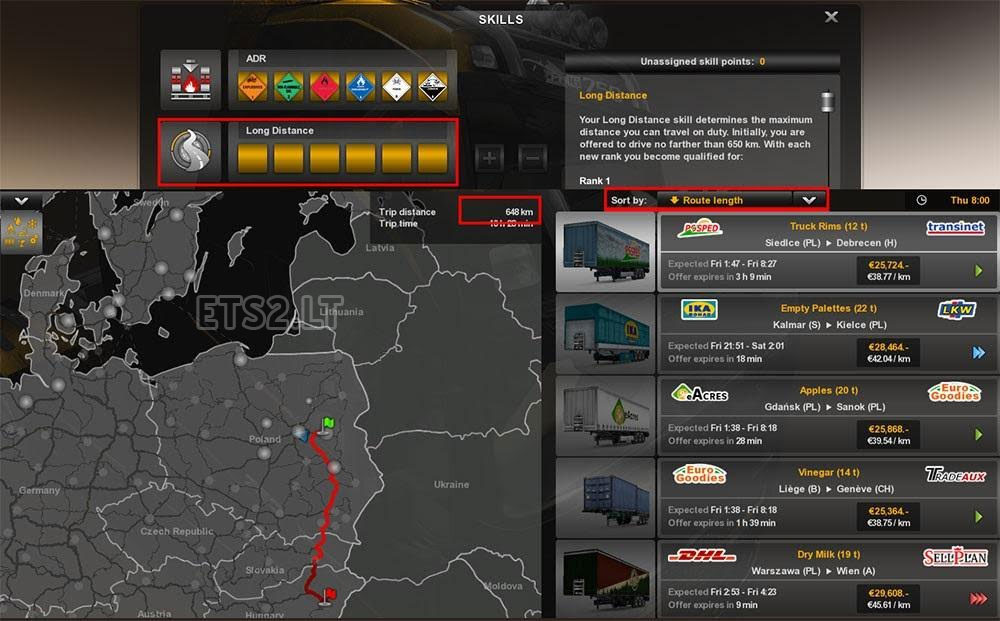1000x621 pixels.
Task: Grab the skill description scrollbar handle
Action: [x=827, y=101]
